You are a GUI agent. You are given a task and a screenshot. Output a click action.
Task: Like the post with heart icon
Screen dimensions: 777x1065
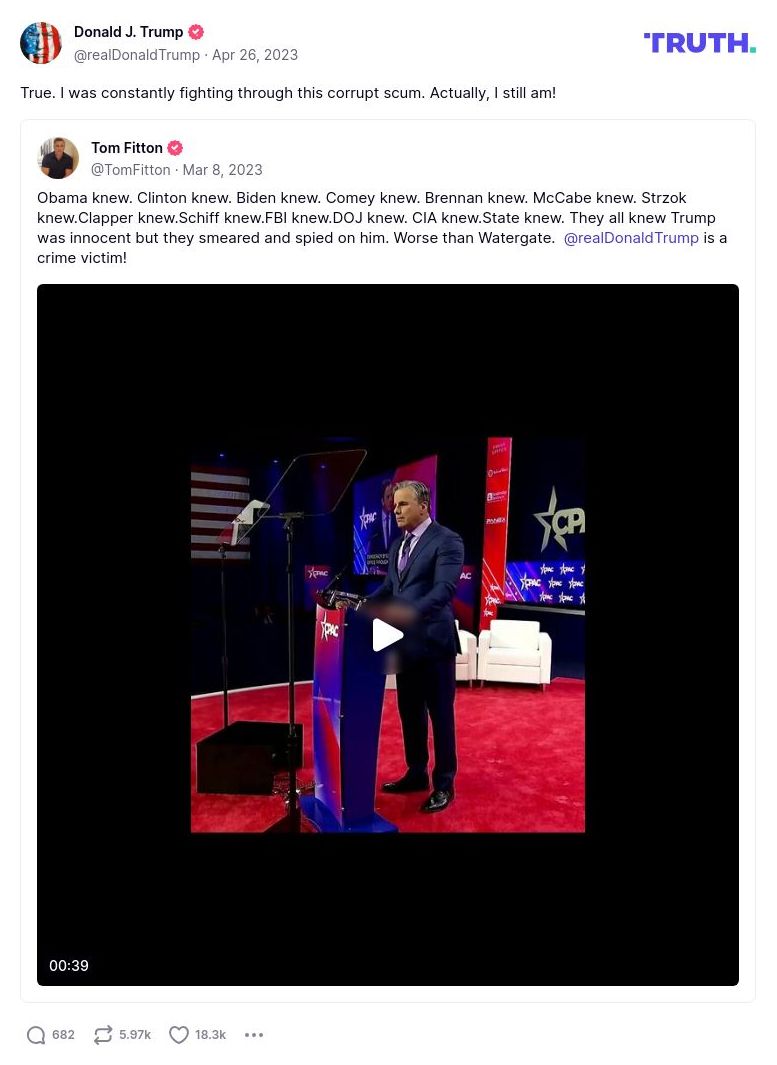click(x=178, y=1034)
